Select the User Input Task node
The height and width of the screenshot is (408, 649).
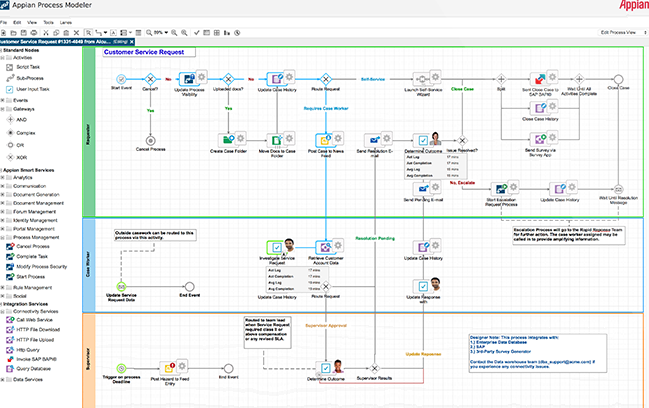click(x=10, y=89)
